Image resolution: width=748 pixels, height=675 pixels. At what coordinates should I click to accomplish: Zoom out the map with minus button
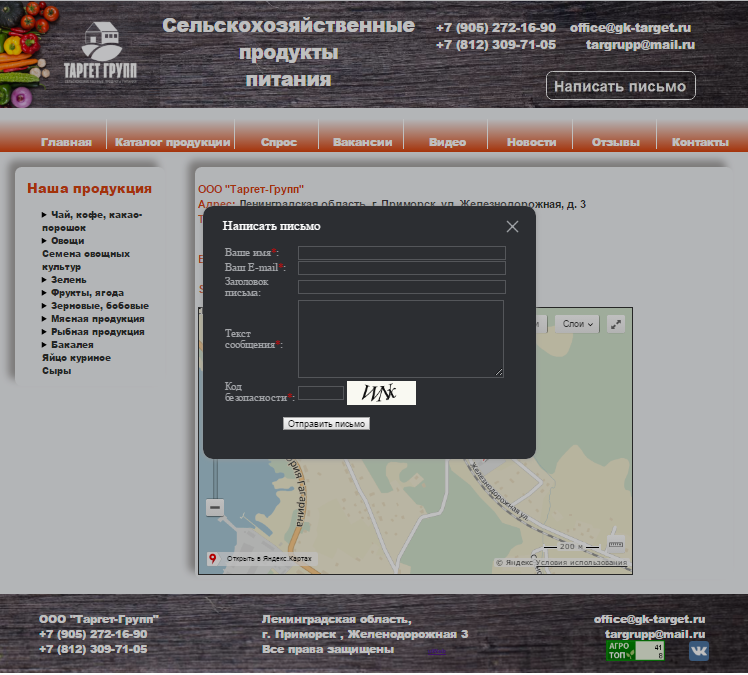pyautogui.click(x=215, y=507)
